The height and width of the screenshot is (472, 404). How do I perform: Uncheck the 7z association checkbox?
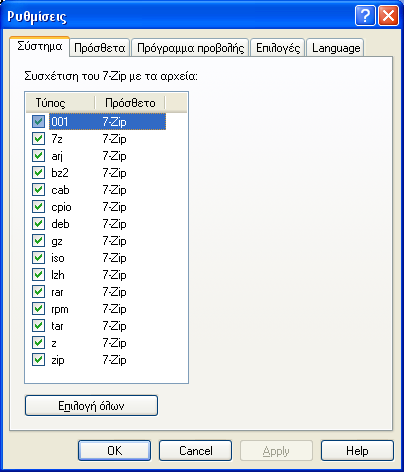[38, 138]
